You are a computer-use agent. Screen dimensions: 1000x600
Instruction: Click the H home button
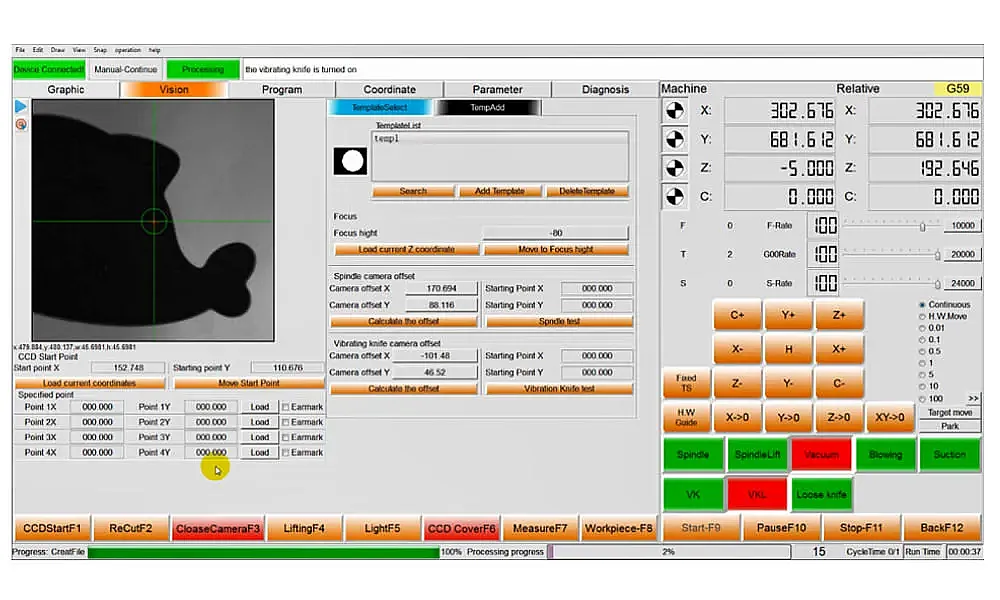tap(788, 349)
